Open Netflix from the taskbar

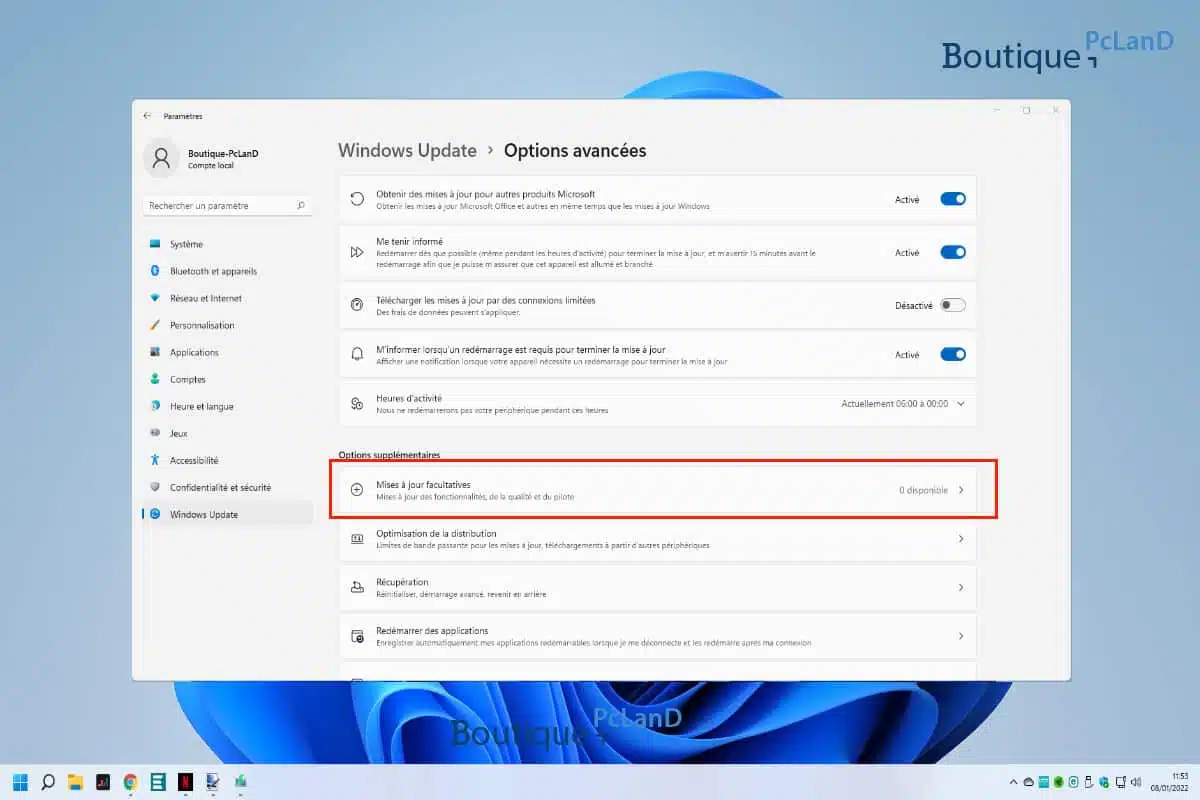tap(185, 782)
